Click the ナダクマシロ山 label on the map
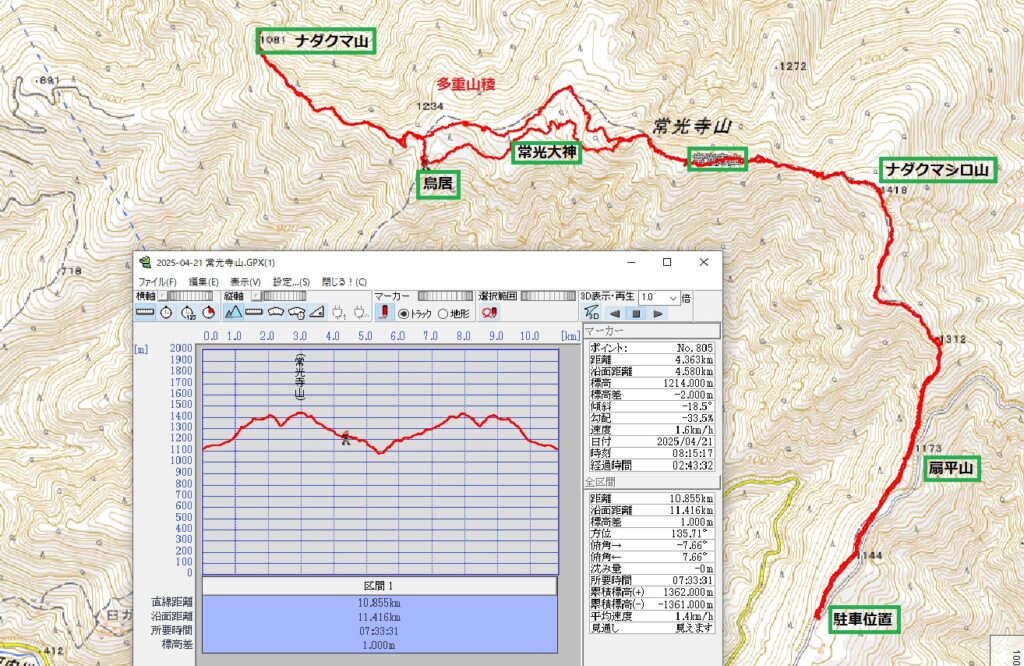 pyautogui.click(x=937, y=170)
